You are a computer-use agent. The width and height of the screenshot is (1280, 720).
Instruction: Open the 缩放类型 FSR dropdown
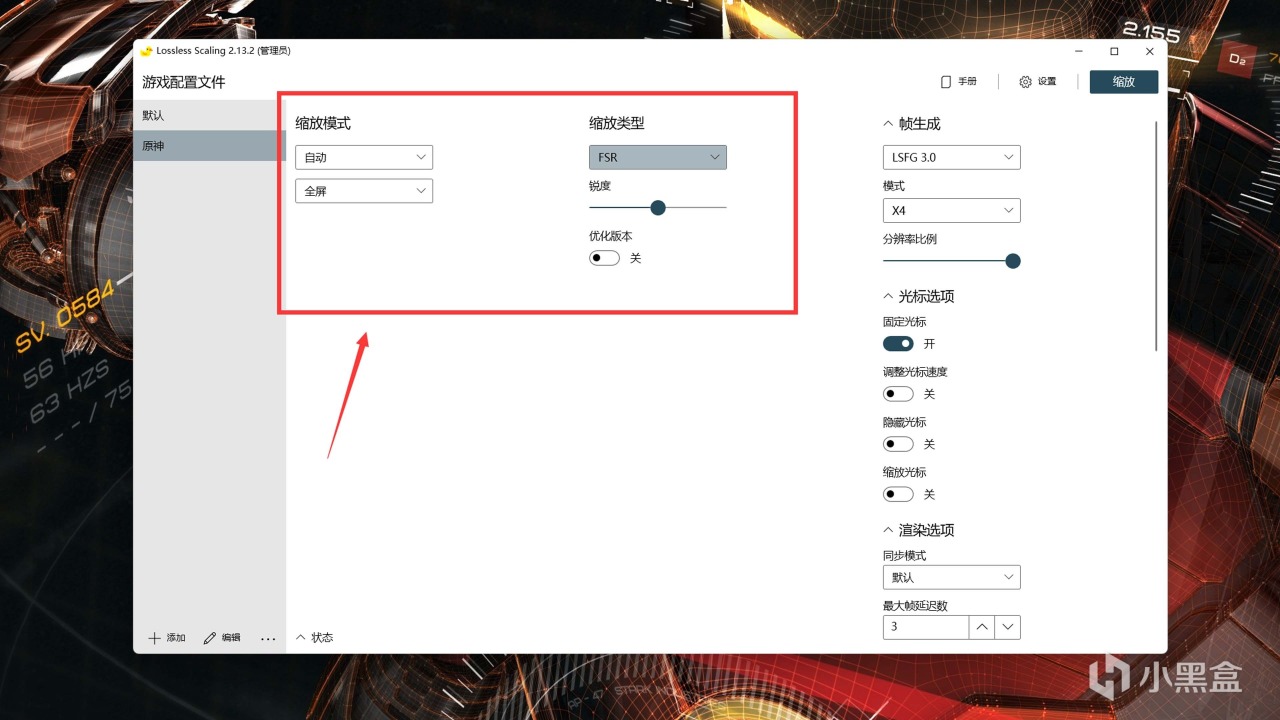658,157
